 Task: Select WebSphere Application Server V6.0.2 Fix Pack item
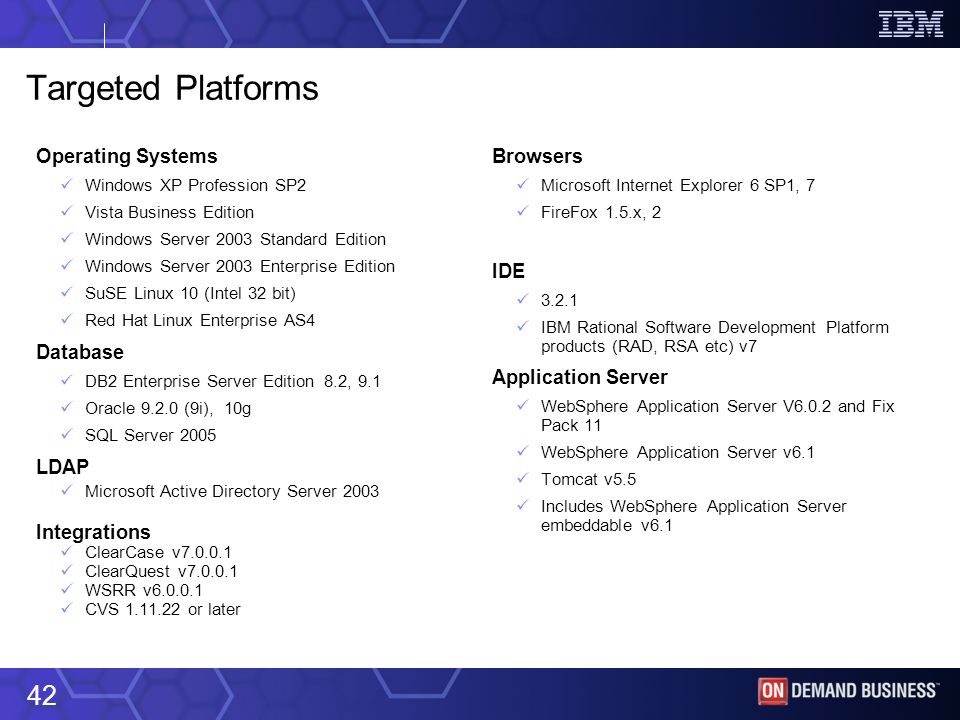pyautogui.click(x=718, y=416)
